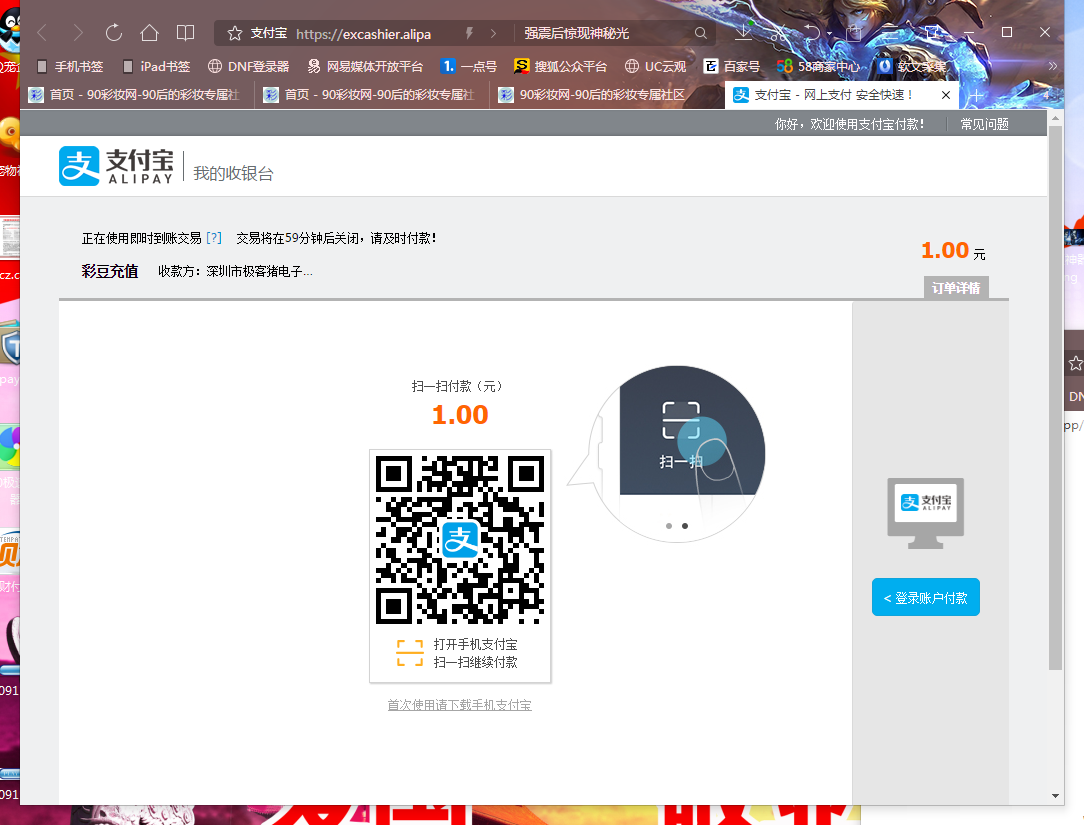
Task: Open the 手机书签 bookmark folder
Action: click(70, 66)
